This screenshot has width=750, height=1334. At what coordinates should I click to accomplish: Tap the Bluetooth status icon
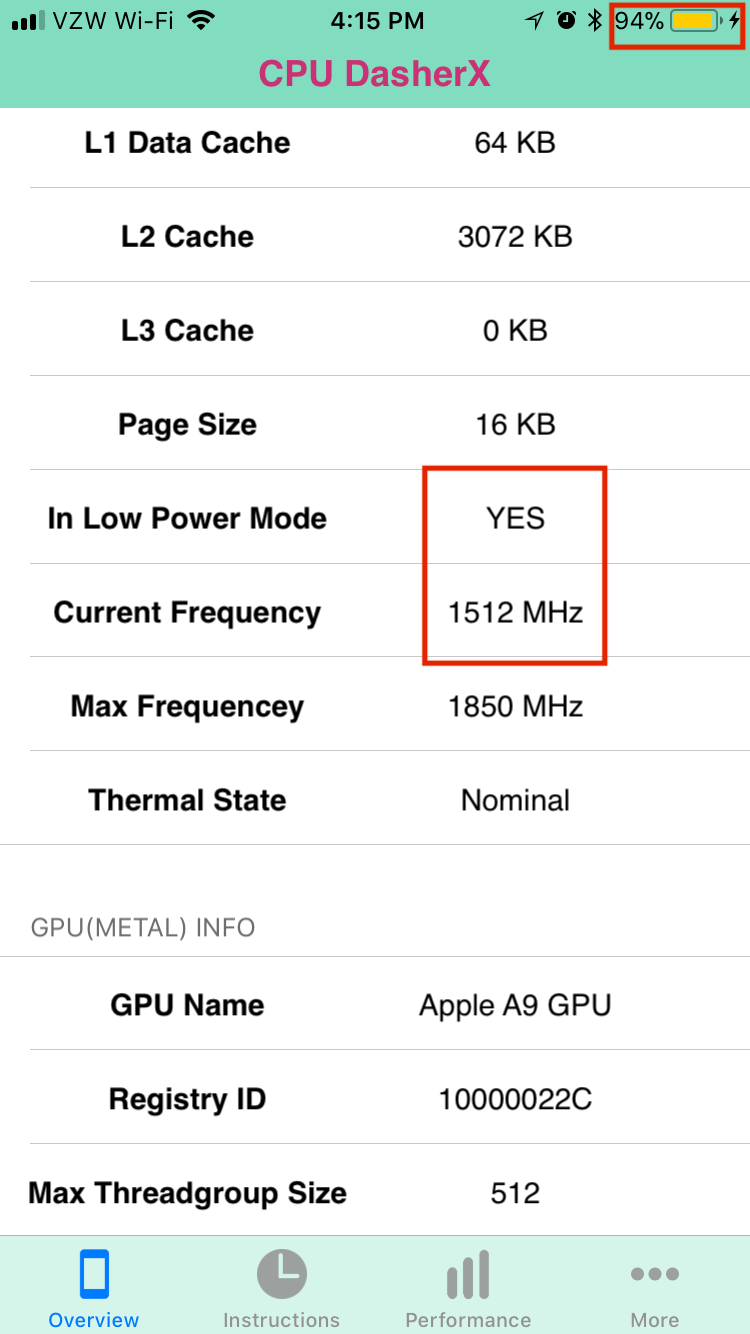[x=595, y=20]
